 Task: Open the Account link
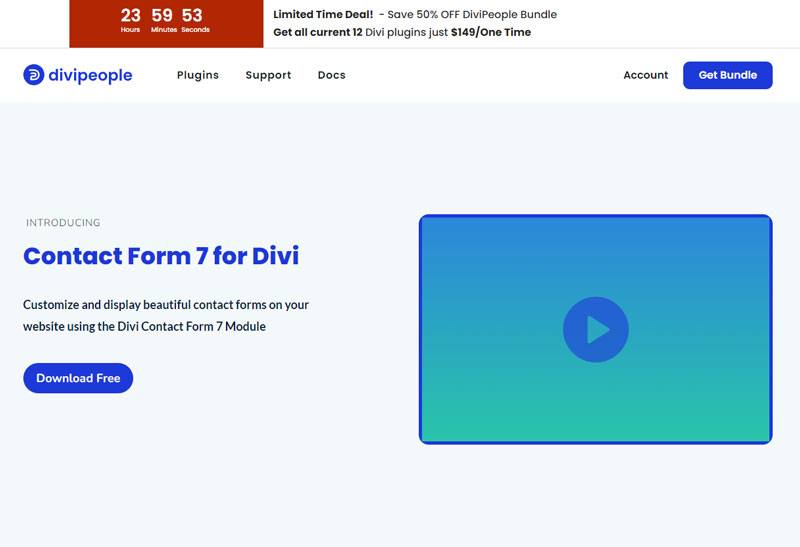coord(645,75)
